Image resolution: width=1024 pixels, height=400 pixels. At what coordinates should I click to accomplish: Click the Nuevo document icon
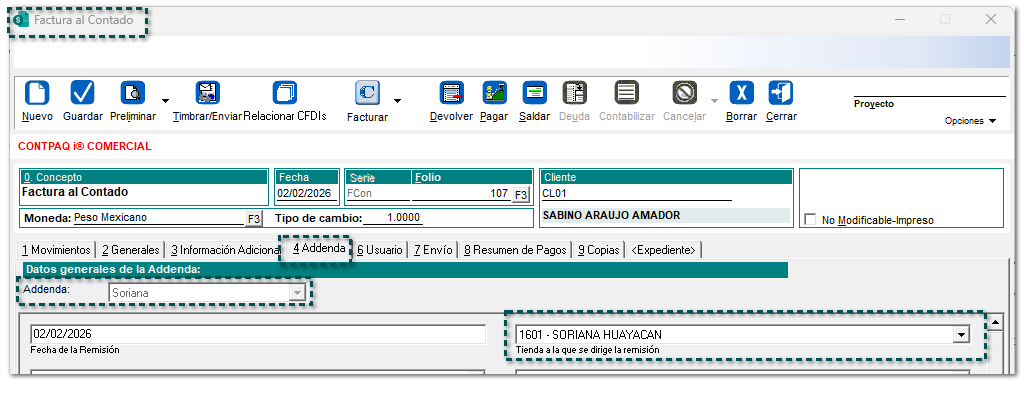tap(37, 93)
